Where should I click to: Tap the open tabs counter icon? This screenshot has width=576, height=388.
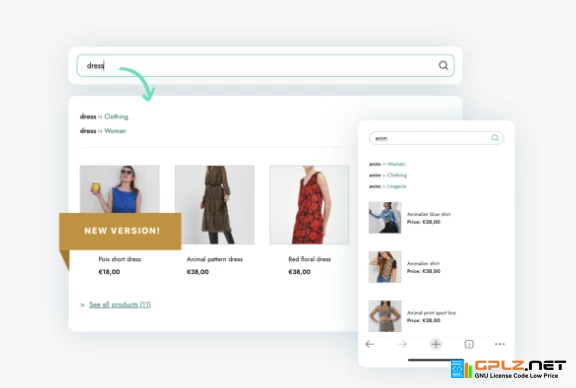pyautogui.click(x=469, y=344)
